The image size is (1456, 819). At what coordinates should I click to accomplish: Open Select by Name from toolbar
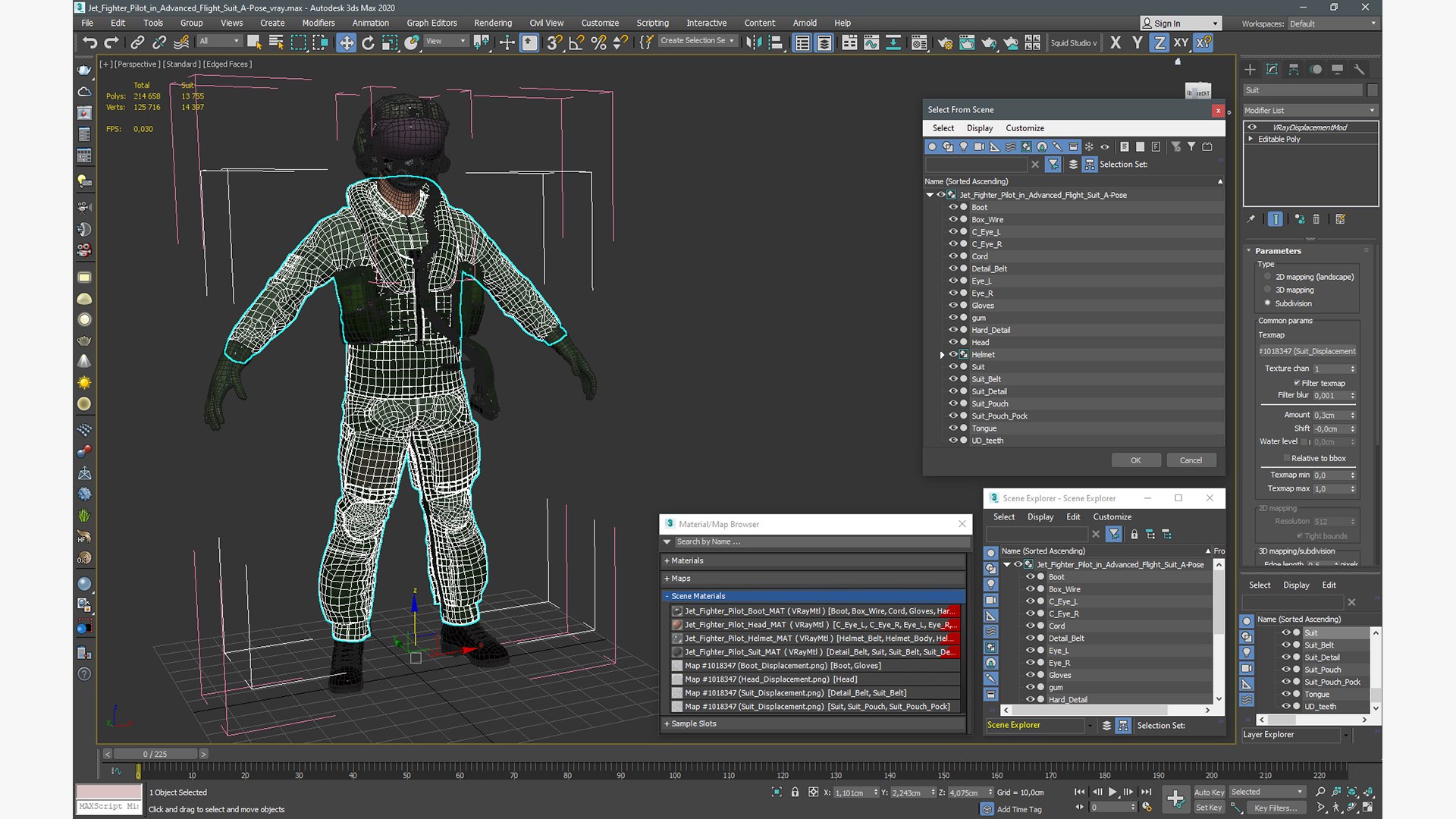[x=276, y=42]
